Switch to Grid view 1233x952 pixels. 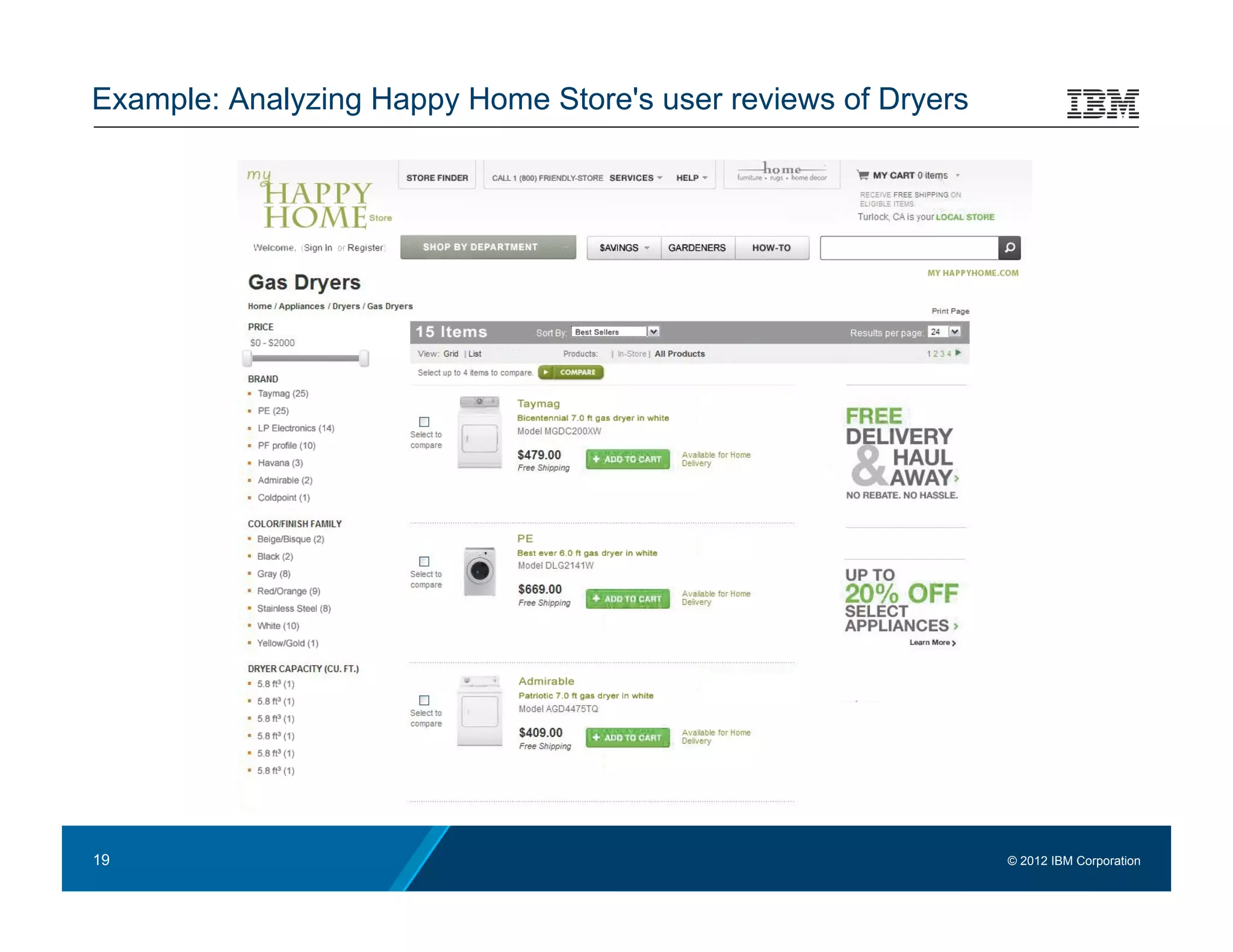(451, 354)
